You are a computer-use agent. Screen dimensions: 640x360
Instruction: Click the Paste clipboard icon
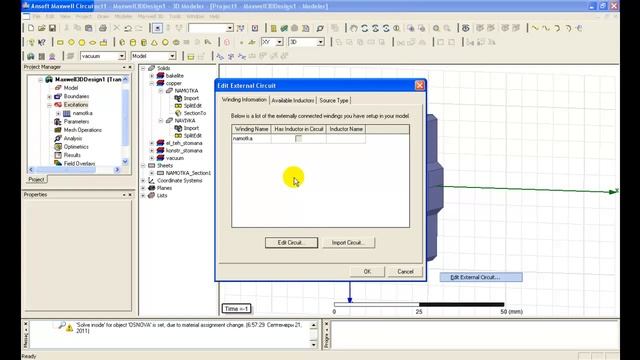pos(89,28)
